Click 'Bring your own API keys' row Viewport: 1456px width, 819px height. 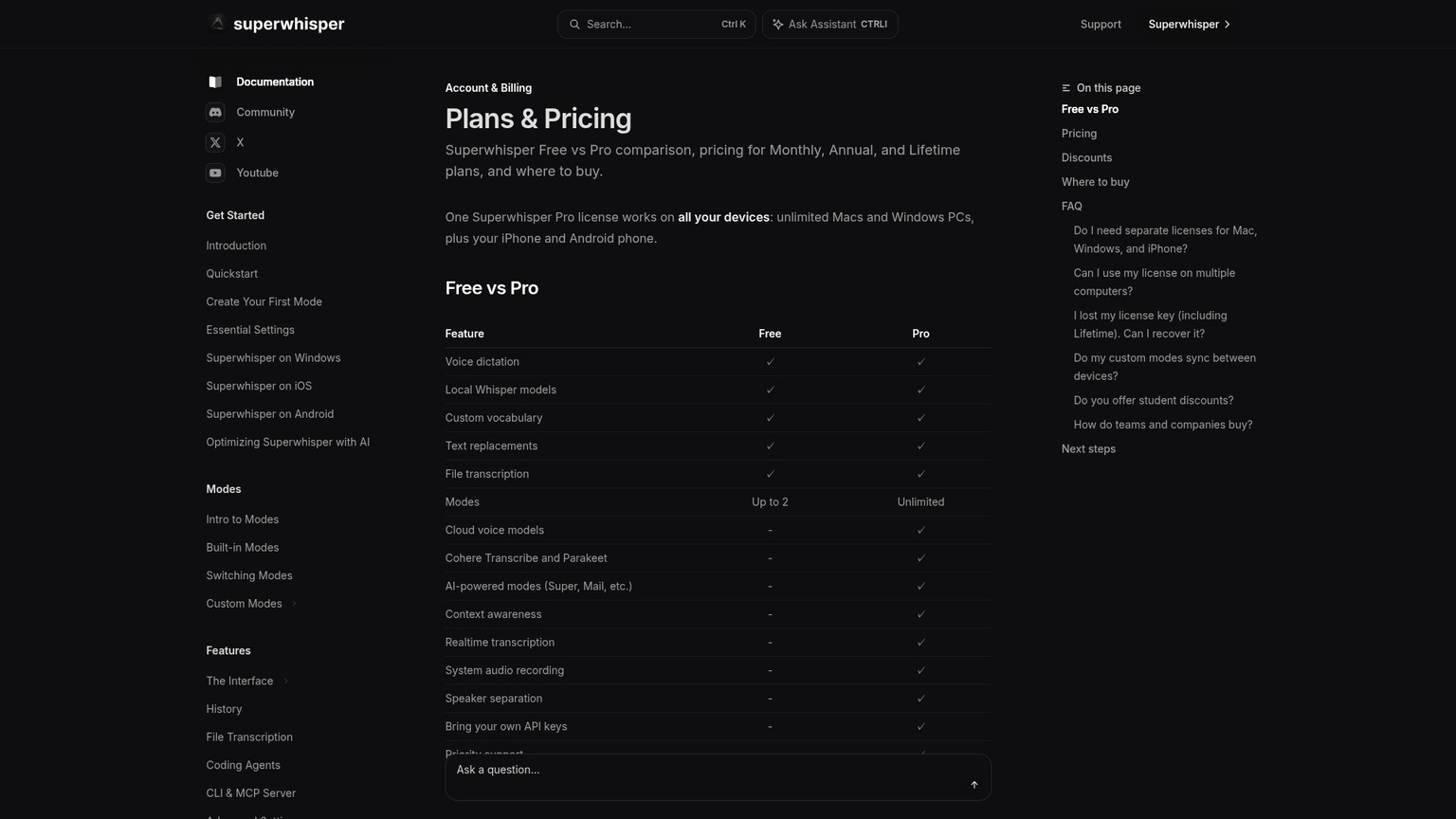719,727
